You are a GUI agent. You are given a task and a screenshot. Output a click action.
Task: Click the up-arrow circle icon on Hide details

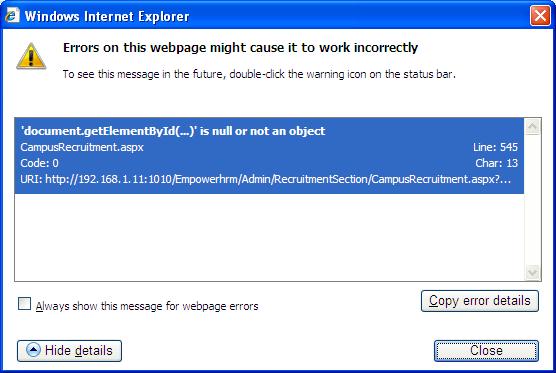pyautogui.click(x=33, y=350)
